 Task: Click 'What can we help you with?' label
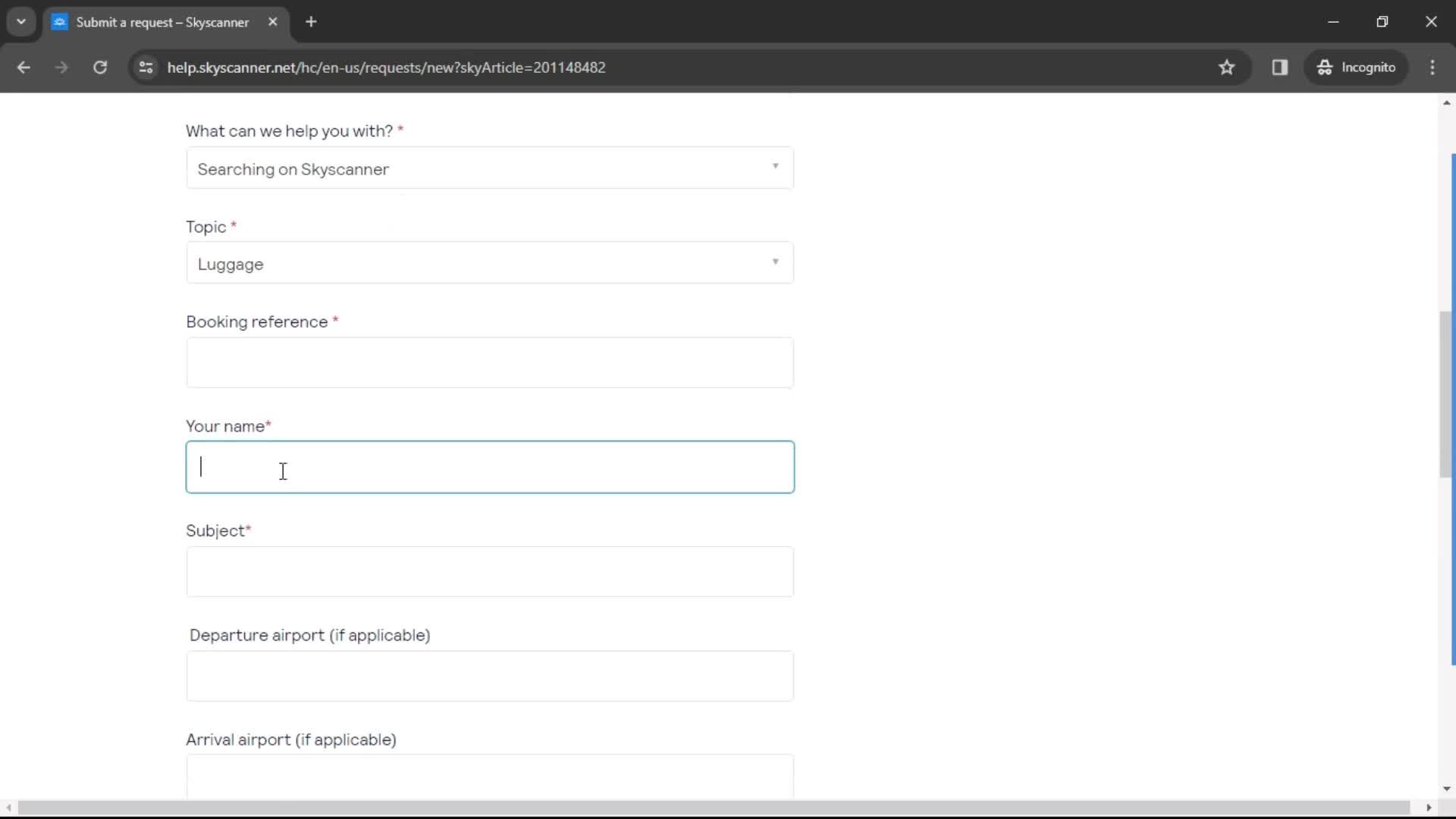pos(290,131)
